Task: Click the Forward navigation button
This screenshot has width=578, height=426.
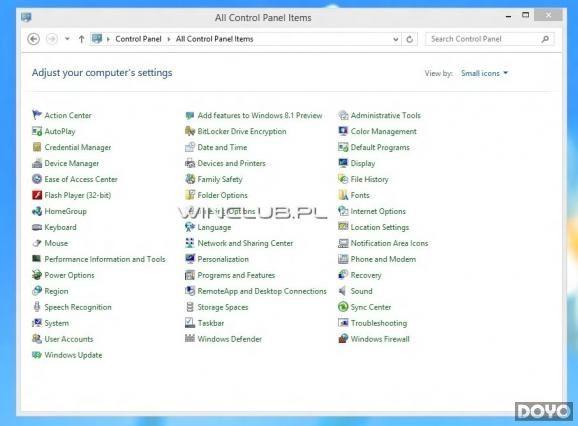Action: (52, 39)
